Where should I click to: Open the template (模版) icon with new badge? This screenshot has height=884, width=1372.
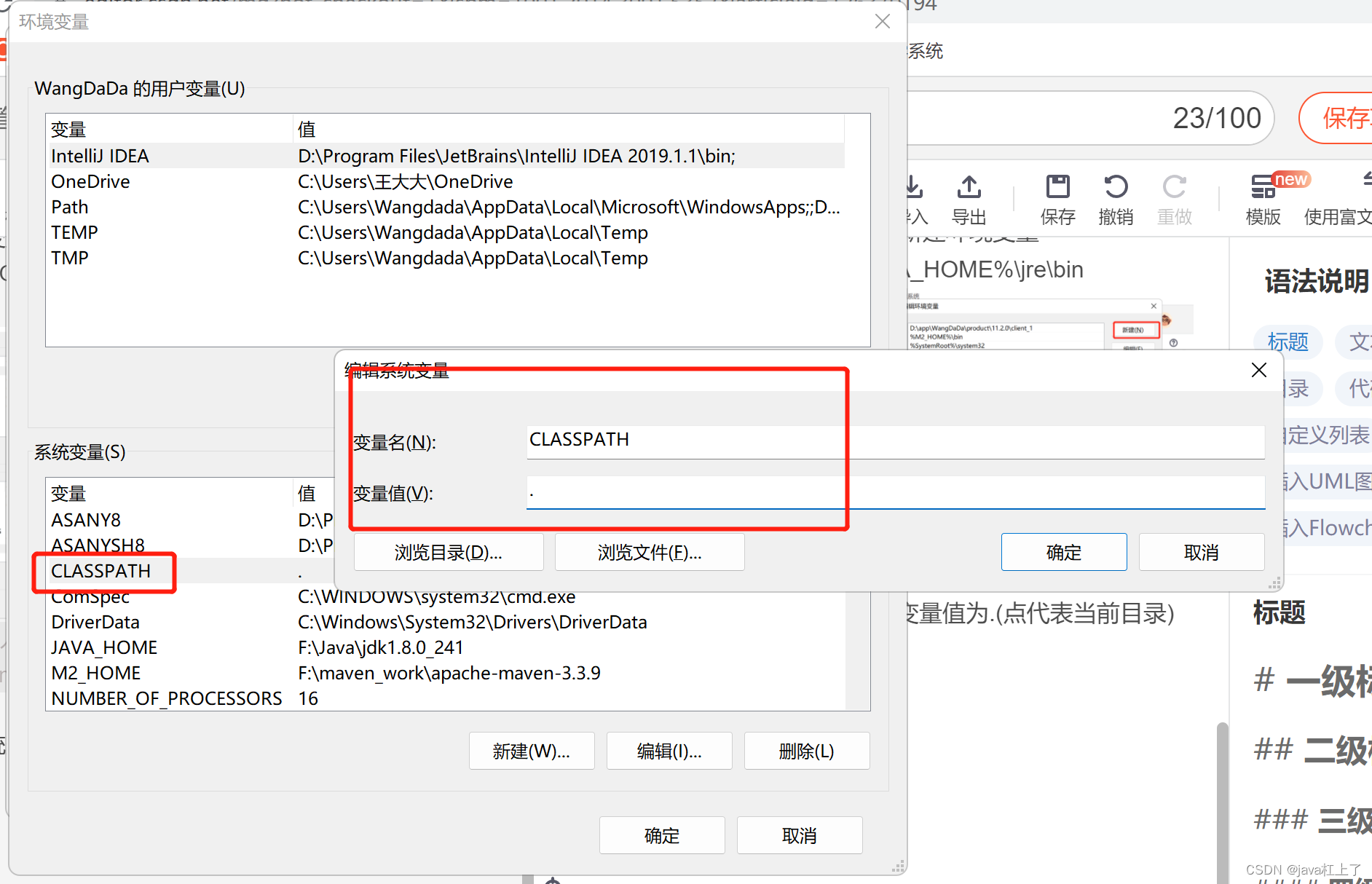click(1263, 186)
